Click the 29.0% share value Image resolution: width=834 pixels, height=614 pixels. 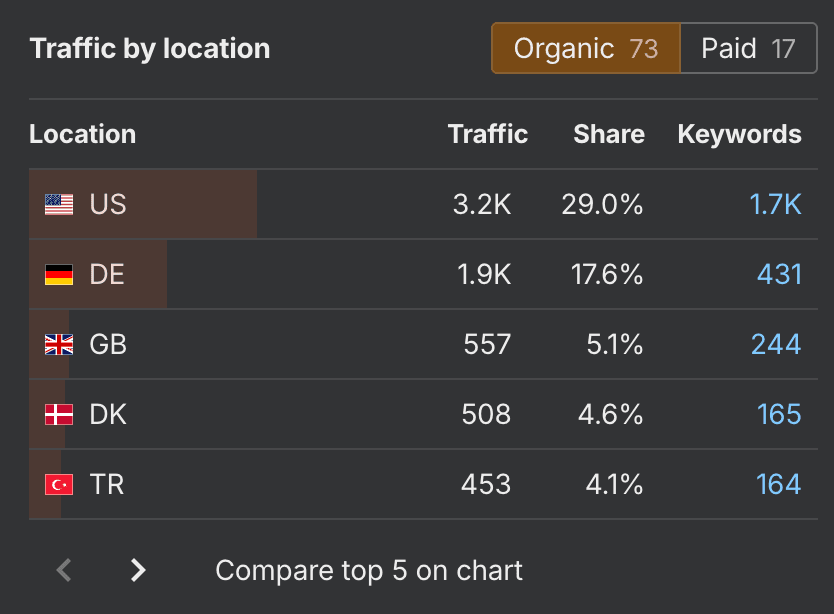pyautogui.click(x=602, y=204)
